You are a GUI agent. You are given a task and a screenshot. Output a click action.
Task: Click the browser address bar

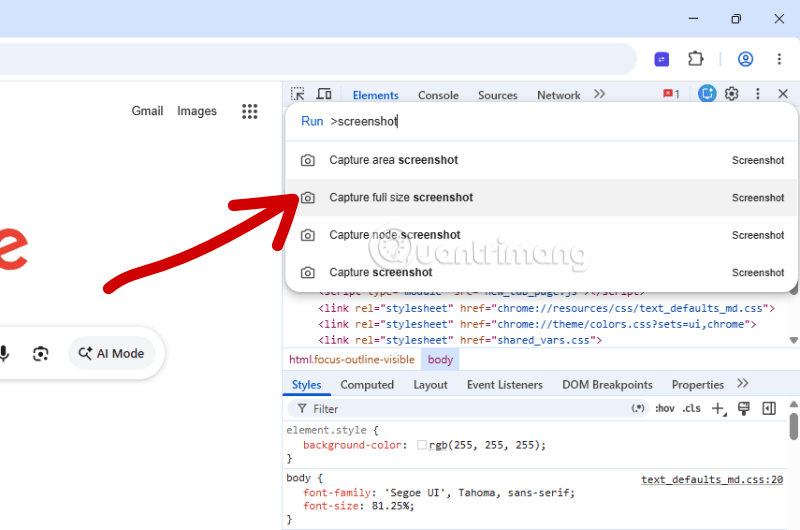[x=316, y=59]
